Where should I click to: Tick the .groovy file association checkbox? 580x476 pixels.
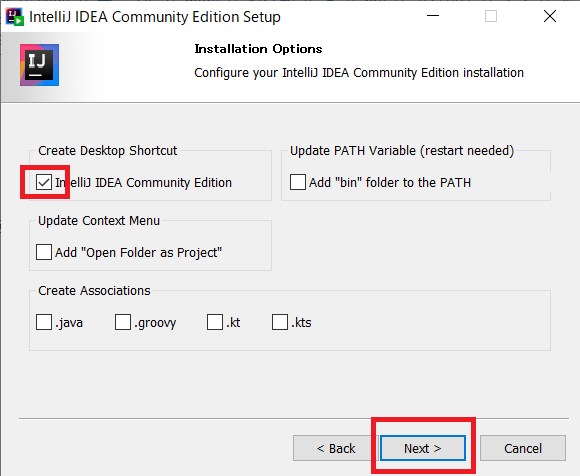tap(123, 322)
